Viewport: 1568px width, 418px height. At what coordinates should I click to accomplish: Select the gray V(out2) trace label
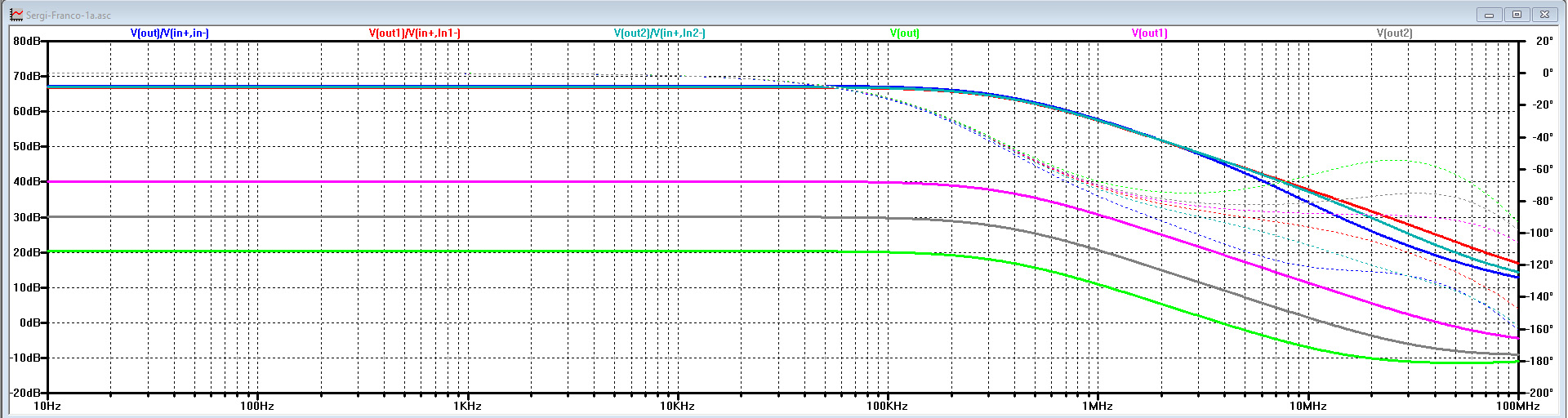[1395, 33]
